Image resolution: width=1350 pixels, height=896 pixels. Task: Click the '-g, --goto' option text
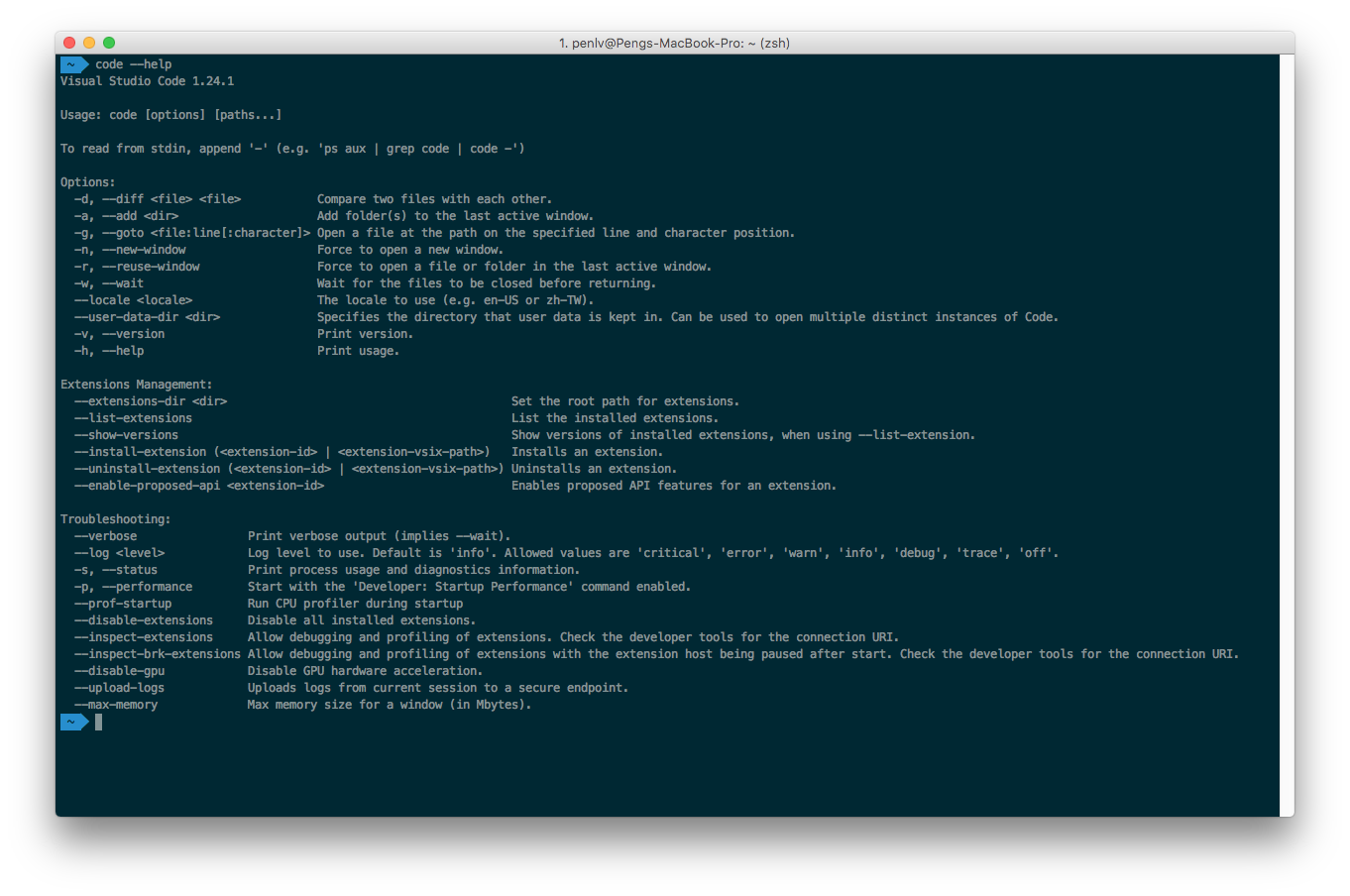coord(192,233)
